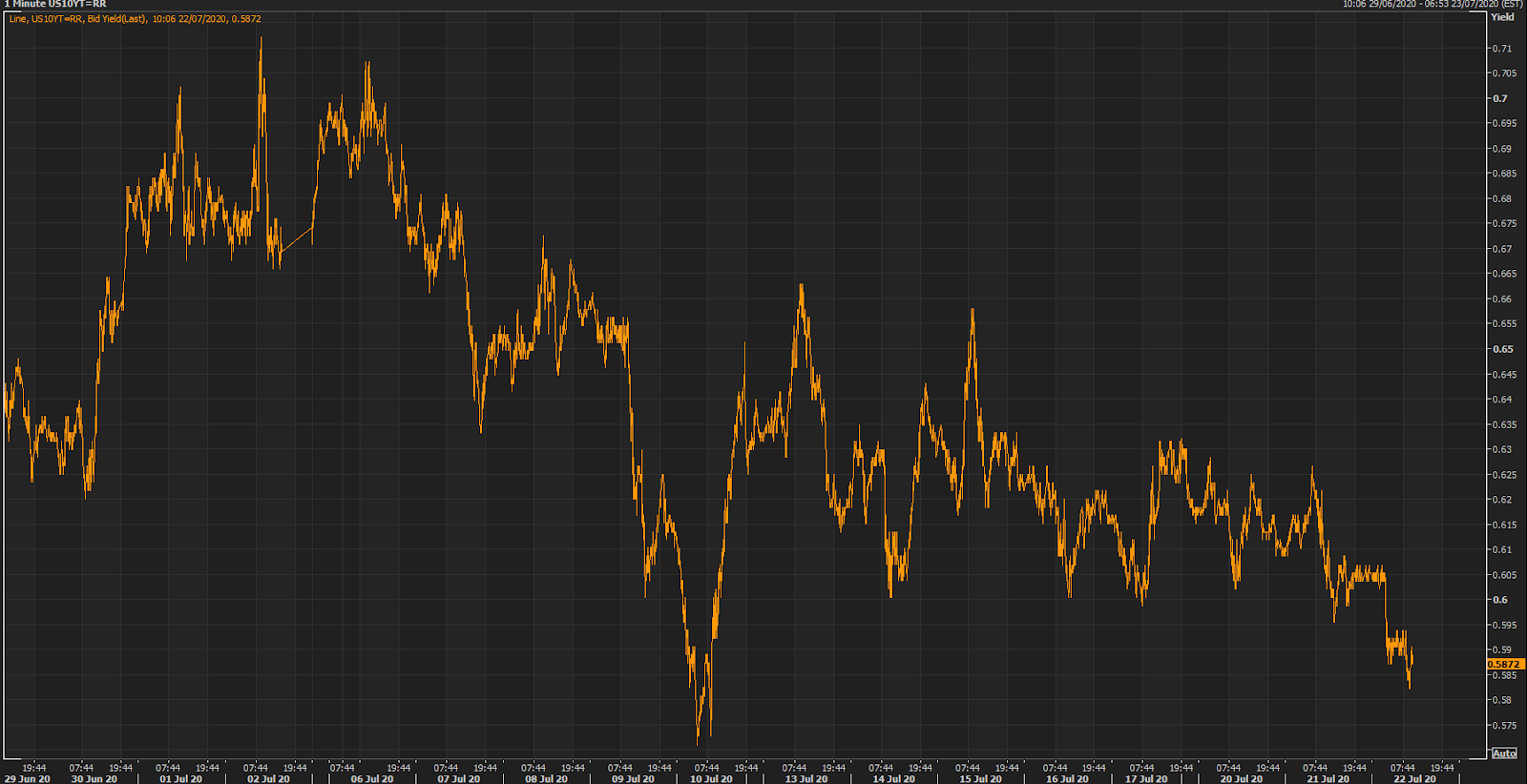This screenshot has width=1527, height=784.
Task: Click the '13 Jul 20' date label
Action: point(807,778)
